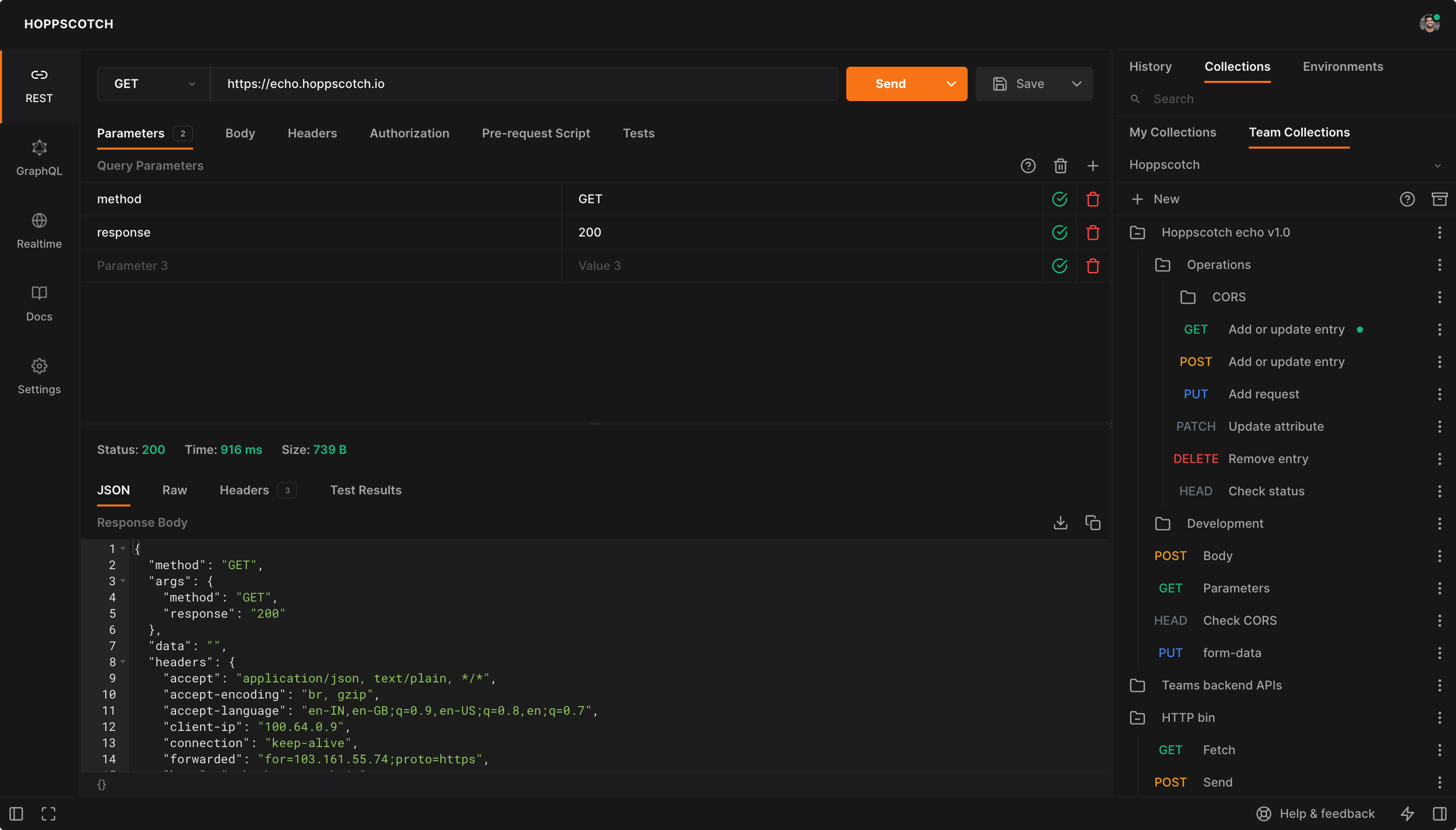Add a new query parameter
Viewport: 1456px width, 830px height.
1093,166
